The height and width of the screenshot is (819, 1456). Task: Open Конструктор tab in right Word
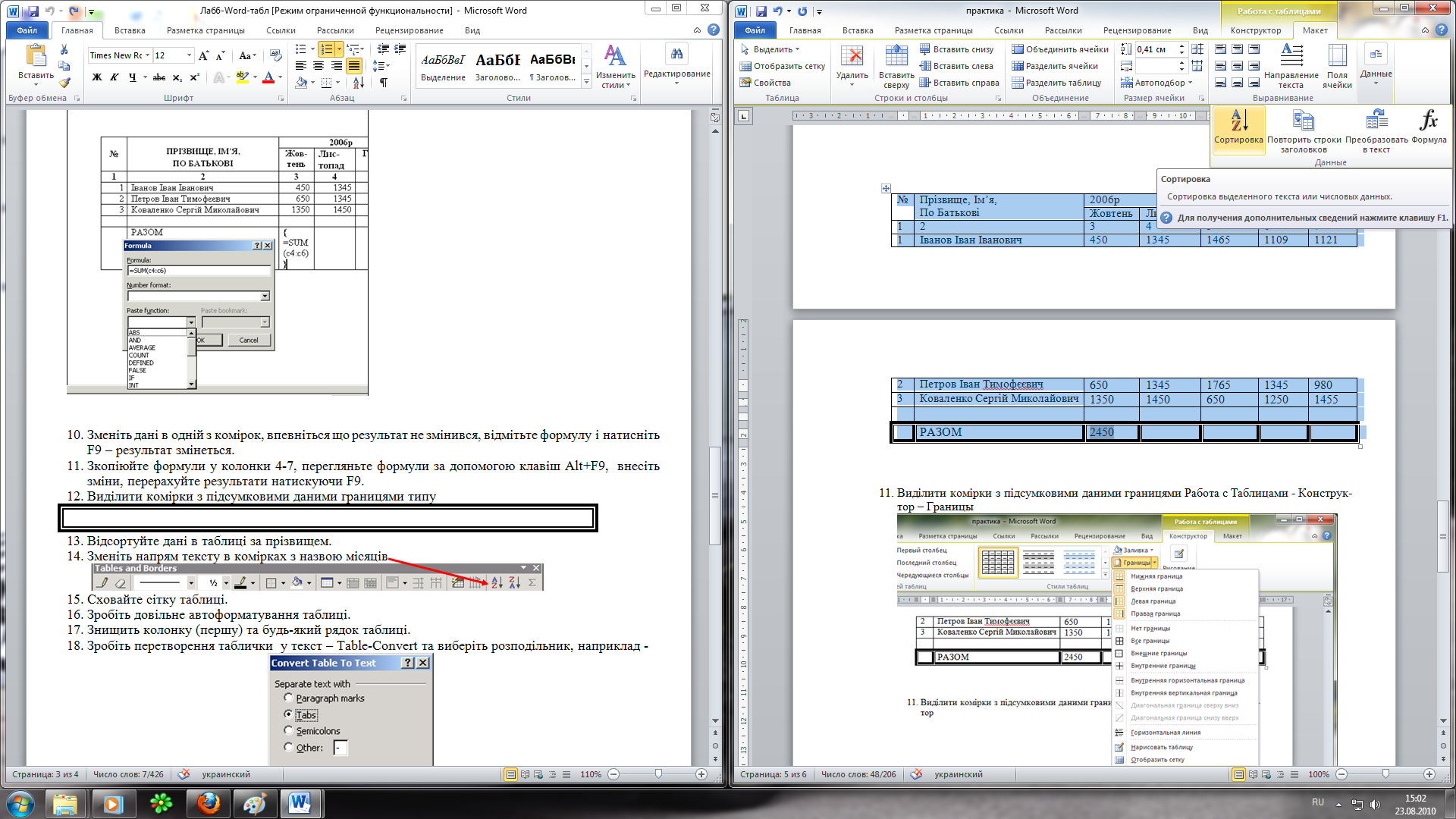1256,30
